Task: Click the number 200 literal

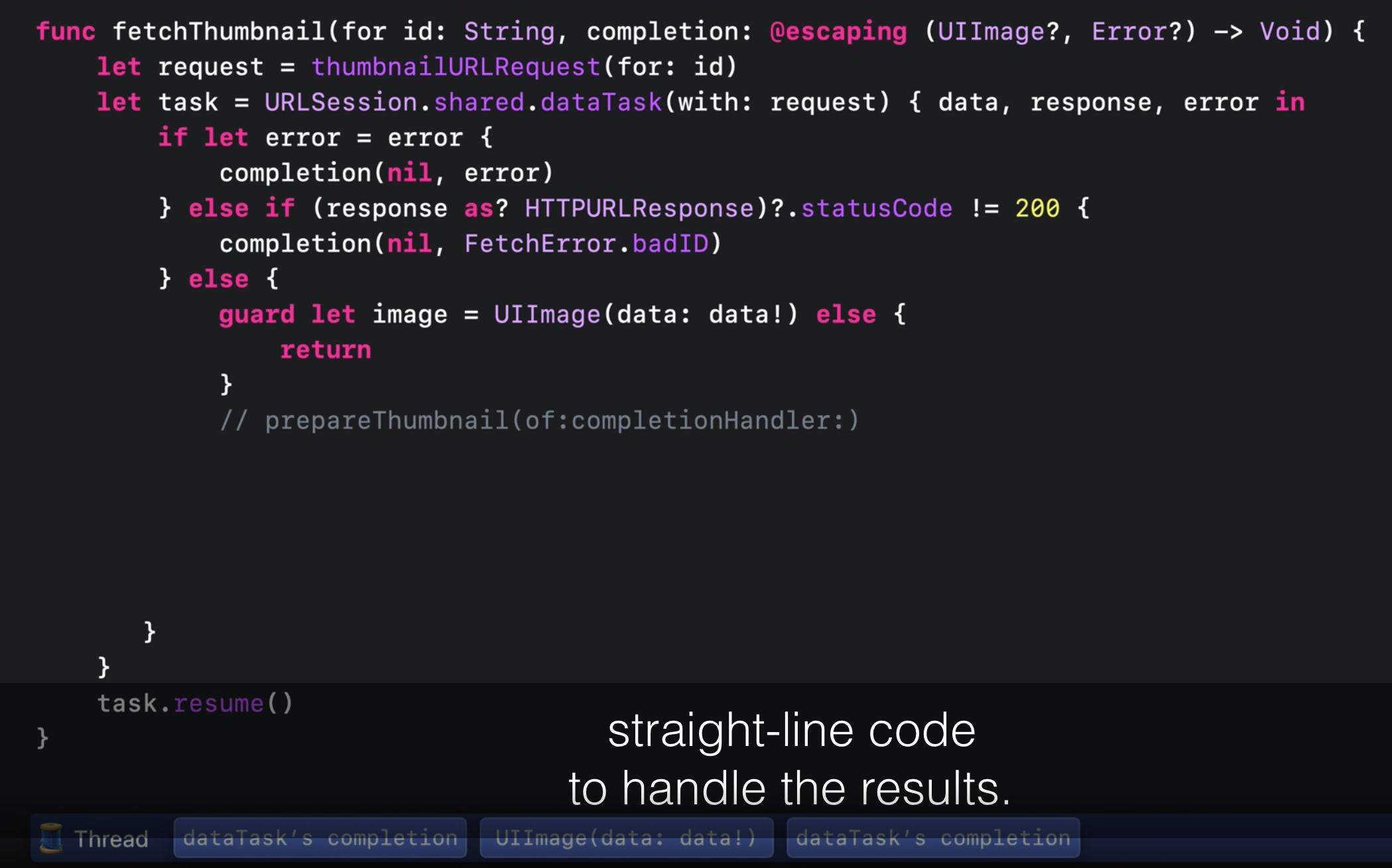Action: click(x=1037, y=208)
